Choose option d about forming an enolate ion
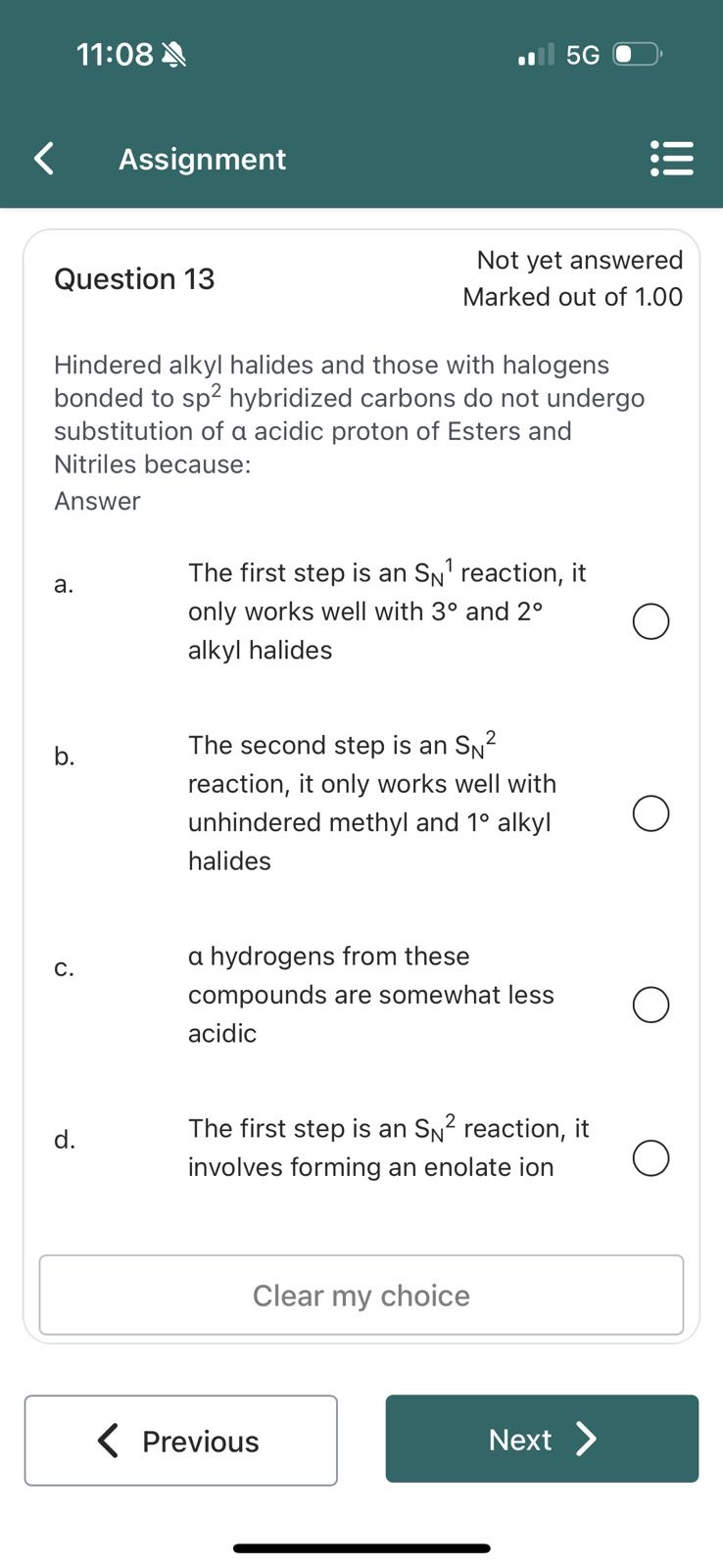723x1568 pixels. tap(651, 1157)
